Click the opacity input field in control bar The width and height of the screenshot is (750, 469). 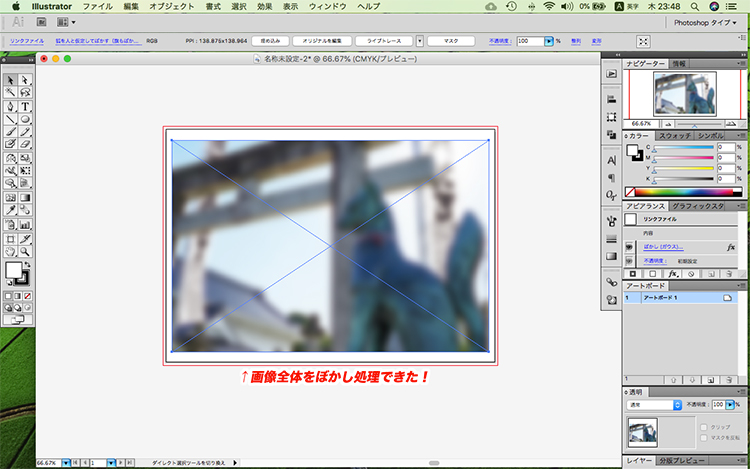(530, 41)
